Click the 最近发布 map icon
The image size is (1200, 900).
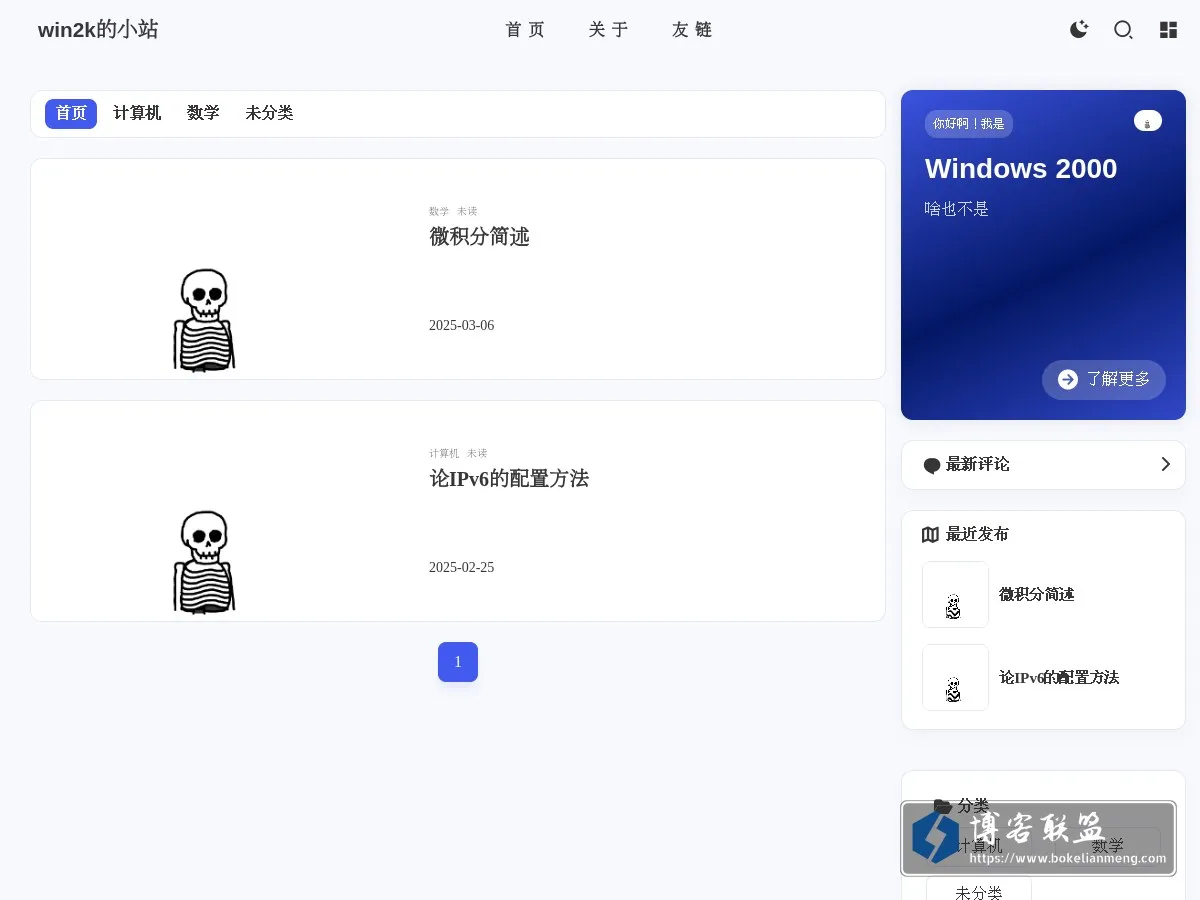(x=930, y=535)
